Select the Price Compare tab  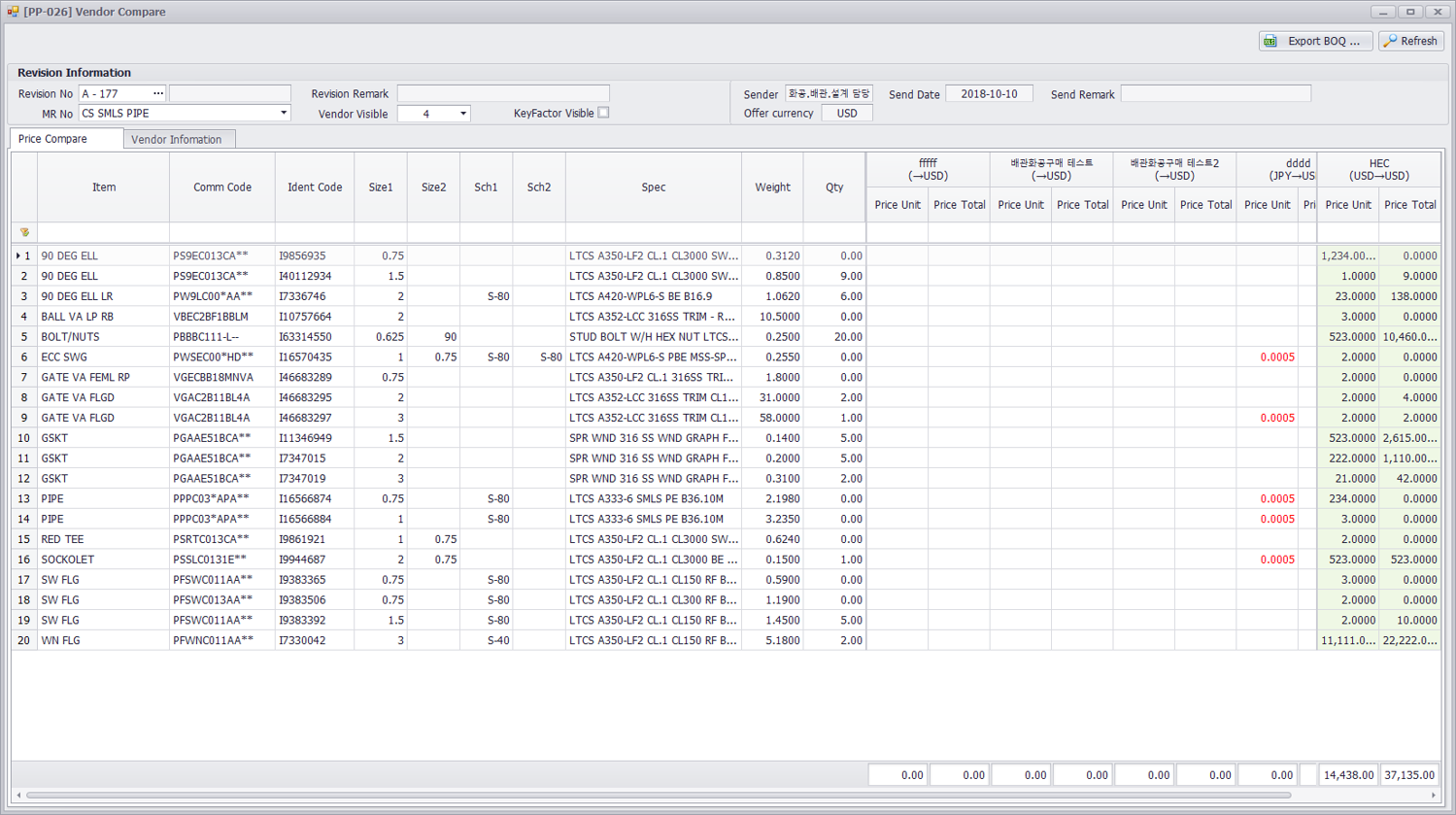[53, 139]
